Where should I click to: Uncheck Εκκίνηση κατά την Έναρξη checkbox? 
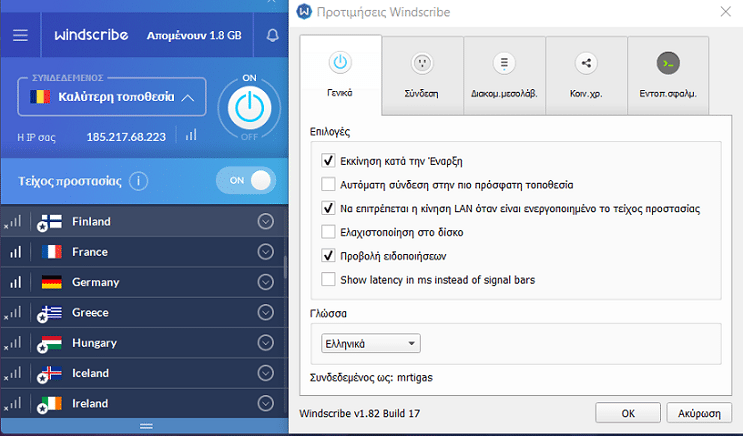pos(328,161)
